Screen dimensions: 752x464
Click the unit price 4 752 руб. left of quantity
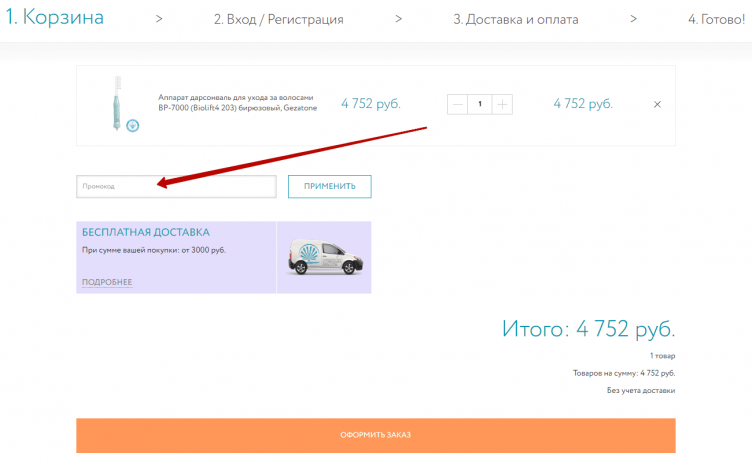(371, 104)
